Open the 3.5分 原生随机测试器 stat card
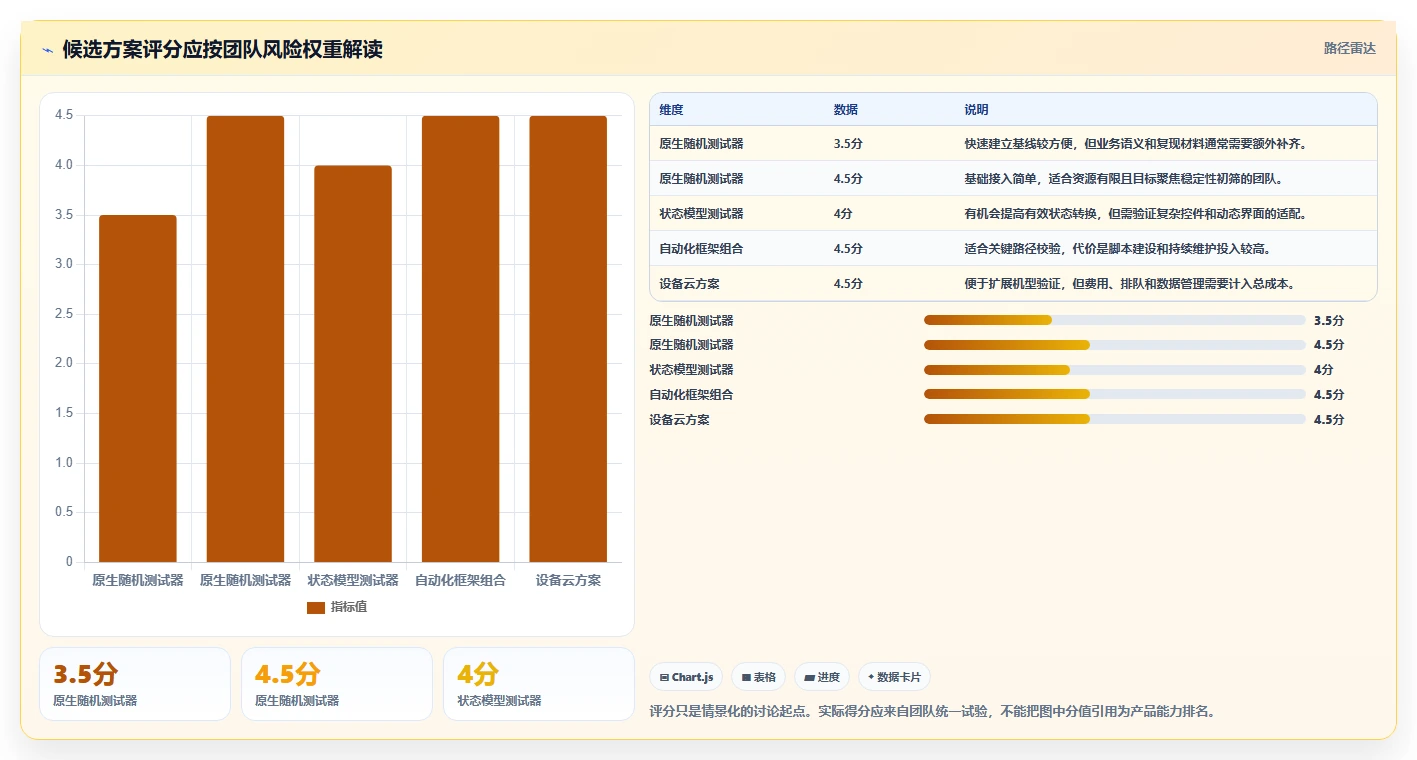 click(x=135, y=684)
